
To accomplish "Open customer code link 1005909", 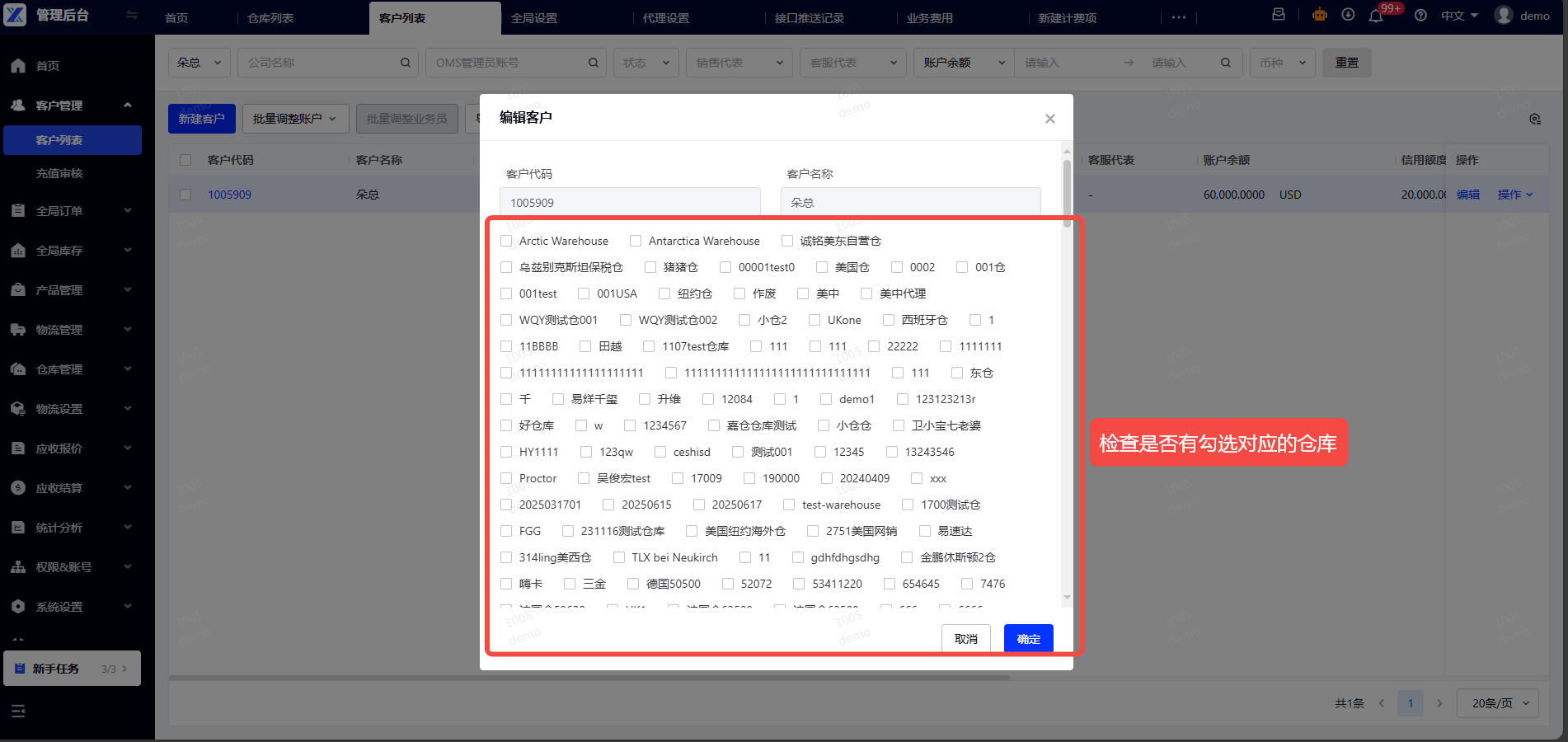I will click(229, 195).
